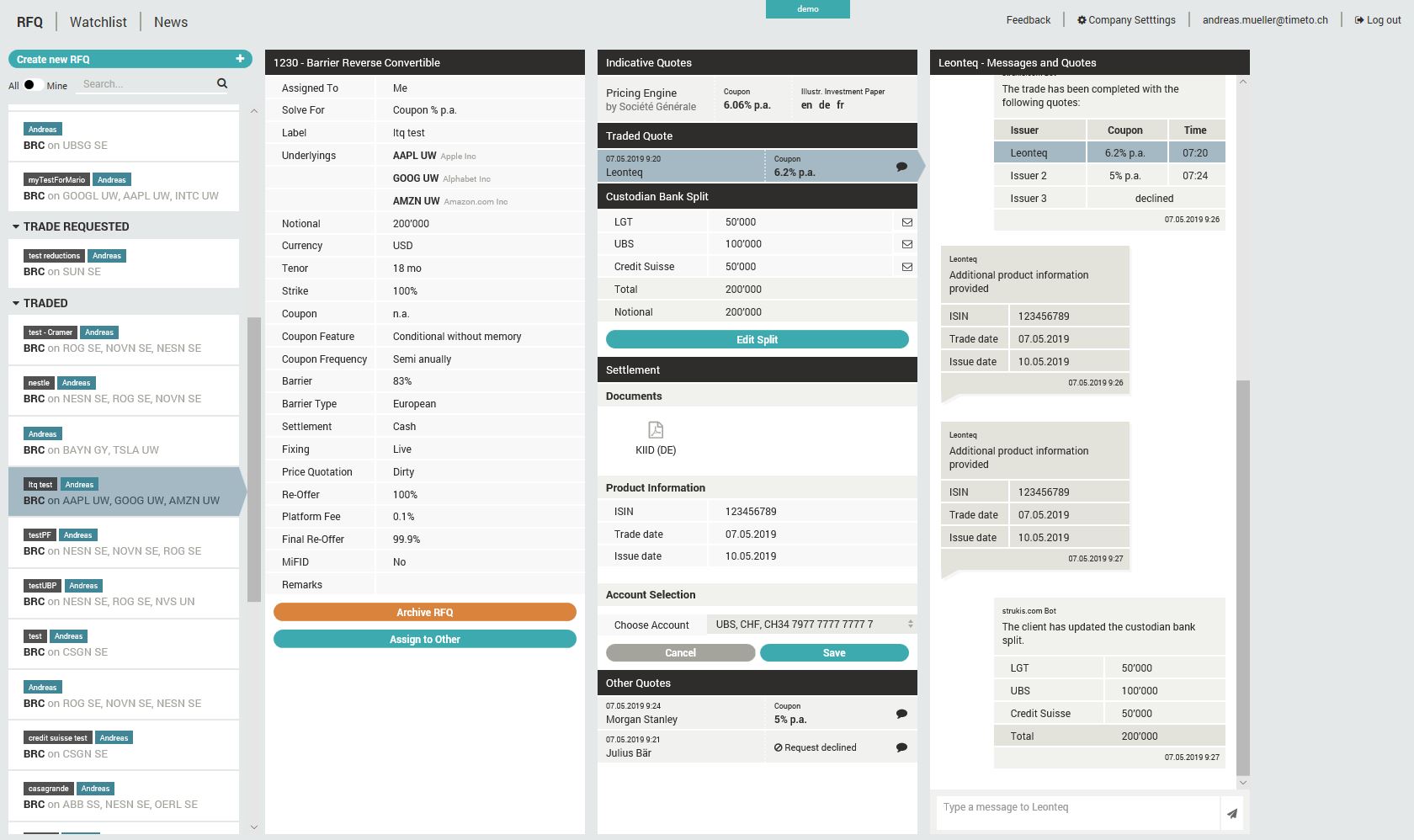1414x840 pixels.
Task: Click the messages panel scrollbar thumb
Action: click(x=1243, y=577)
